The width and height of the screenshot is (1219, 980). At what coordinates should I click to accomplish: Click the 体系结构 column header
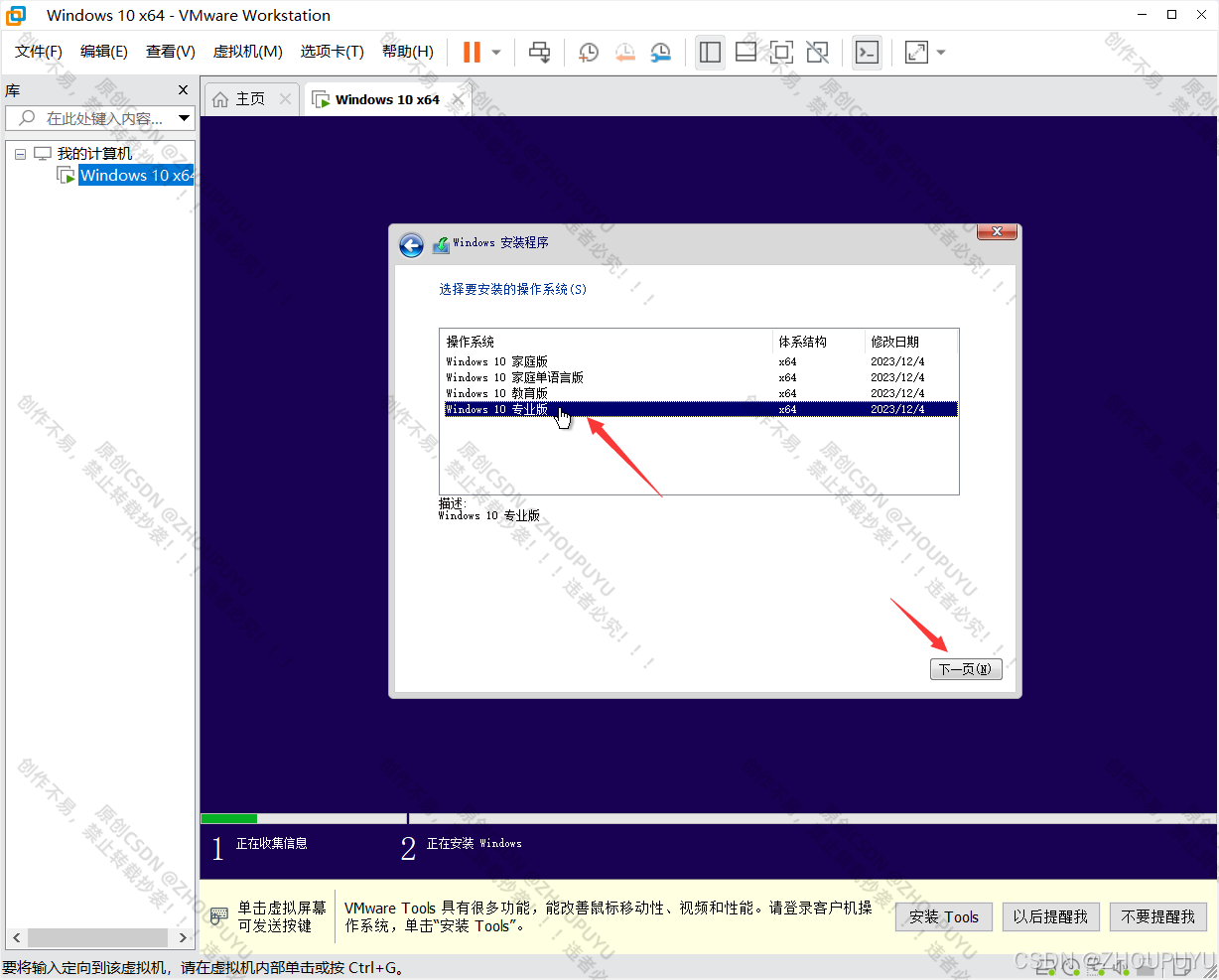click(x=819, y=342)
